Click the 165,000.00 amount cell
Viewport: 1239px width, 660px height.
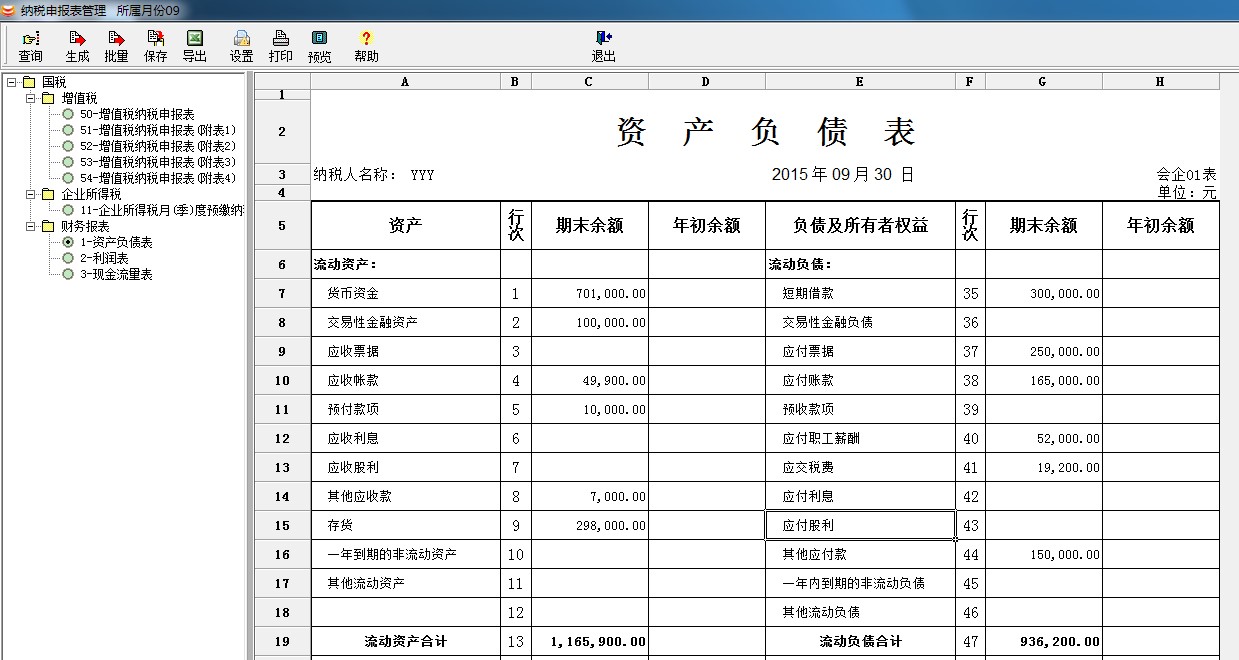tap(1043, 380)
